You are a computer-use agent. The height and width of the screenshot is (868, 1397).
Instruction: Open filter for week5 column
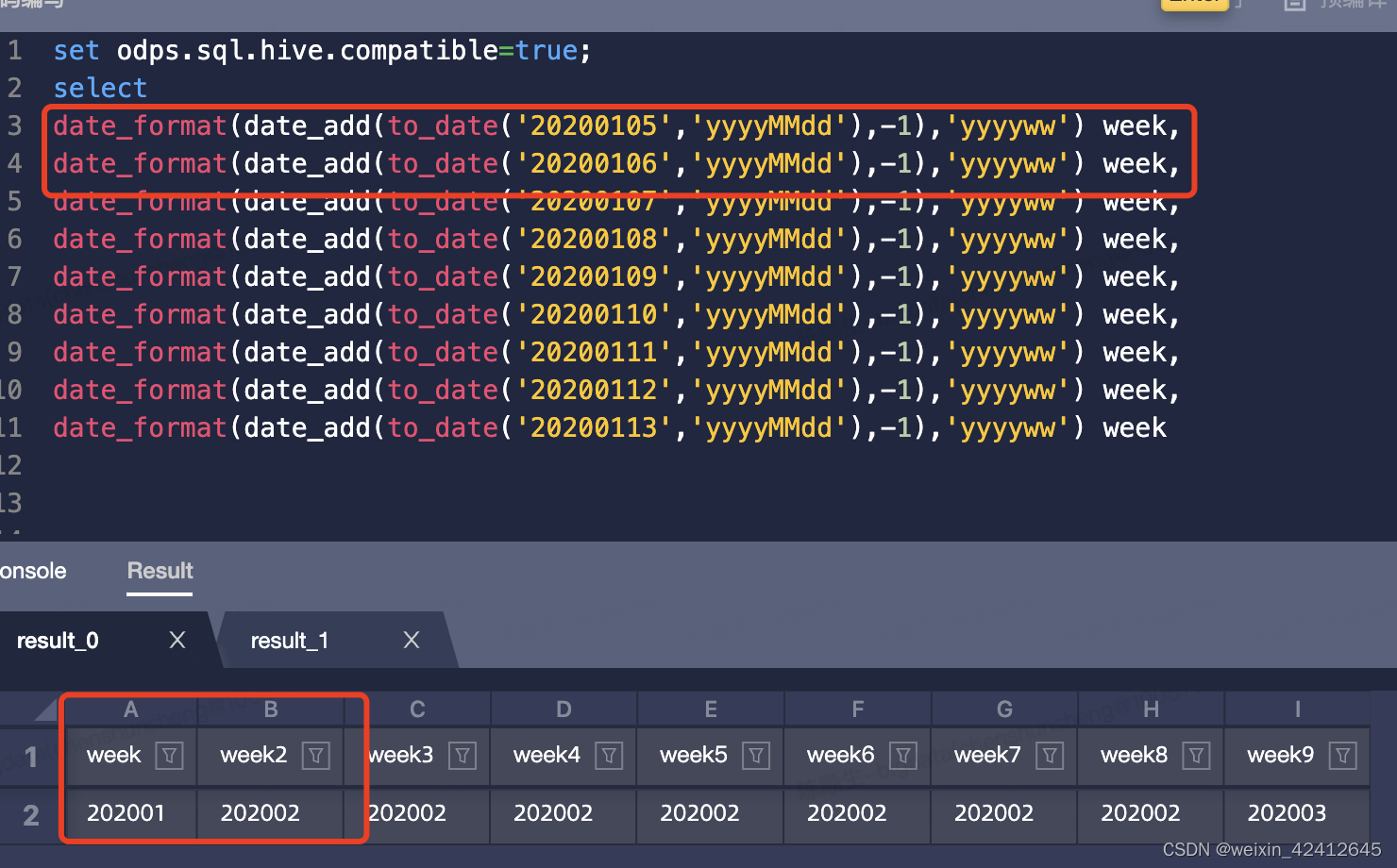[756, 756]
